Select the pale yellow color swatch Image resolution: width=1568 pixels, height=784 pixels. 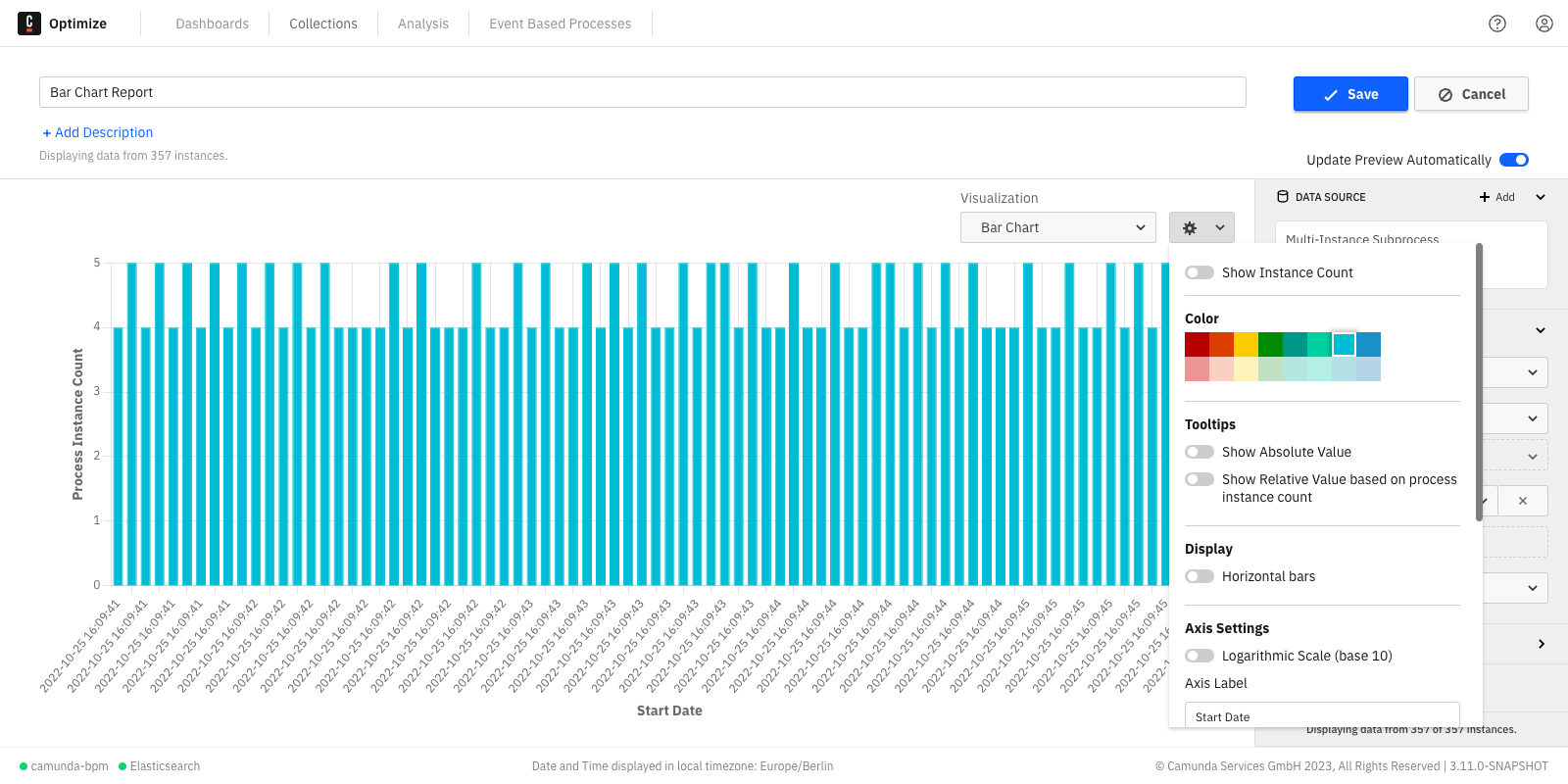(x=1246, y=368)
